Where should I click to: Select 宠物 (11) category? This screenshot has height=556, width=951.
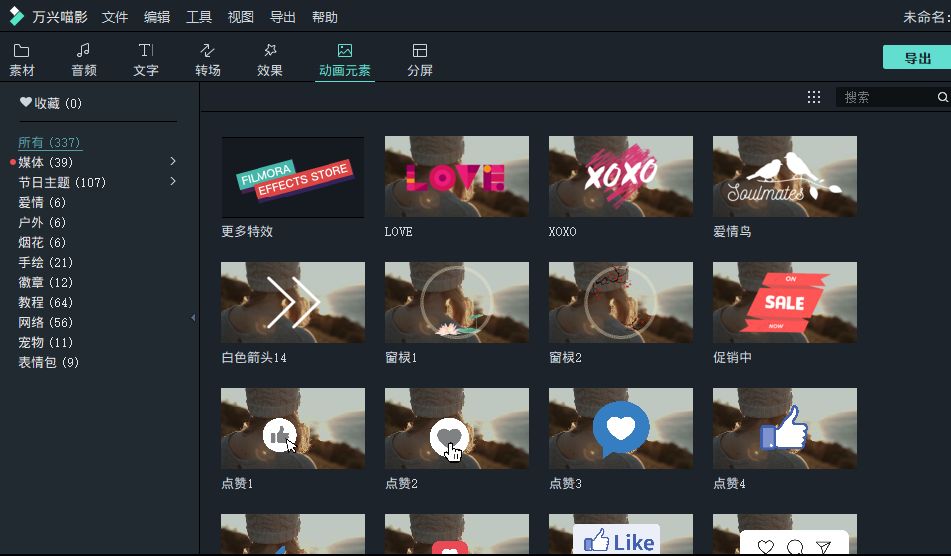click(x=45, y=343)
